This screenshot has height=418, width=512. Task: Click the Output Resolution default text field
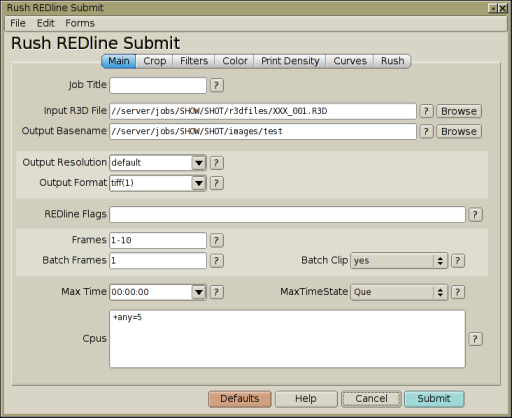click(151, 163)
